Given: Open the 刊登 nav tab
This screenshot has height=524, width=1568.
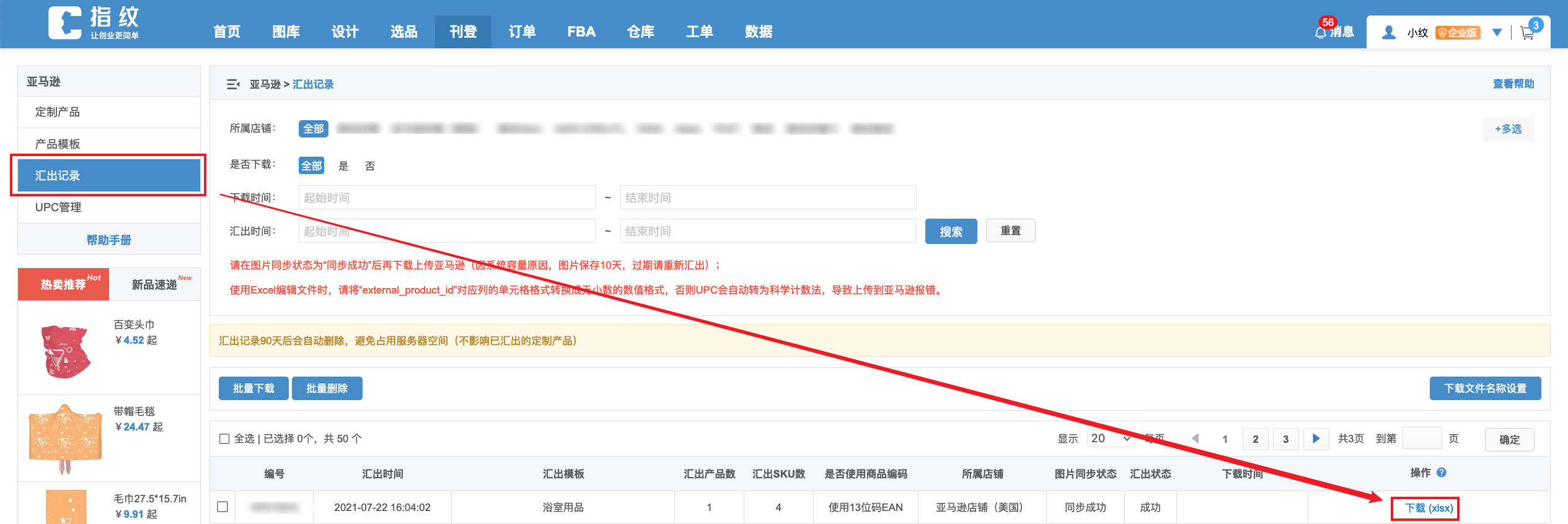Looking at the screenshot, I should click(x=463, y=32).
